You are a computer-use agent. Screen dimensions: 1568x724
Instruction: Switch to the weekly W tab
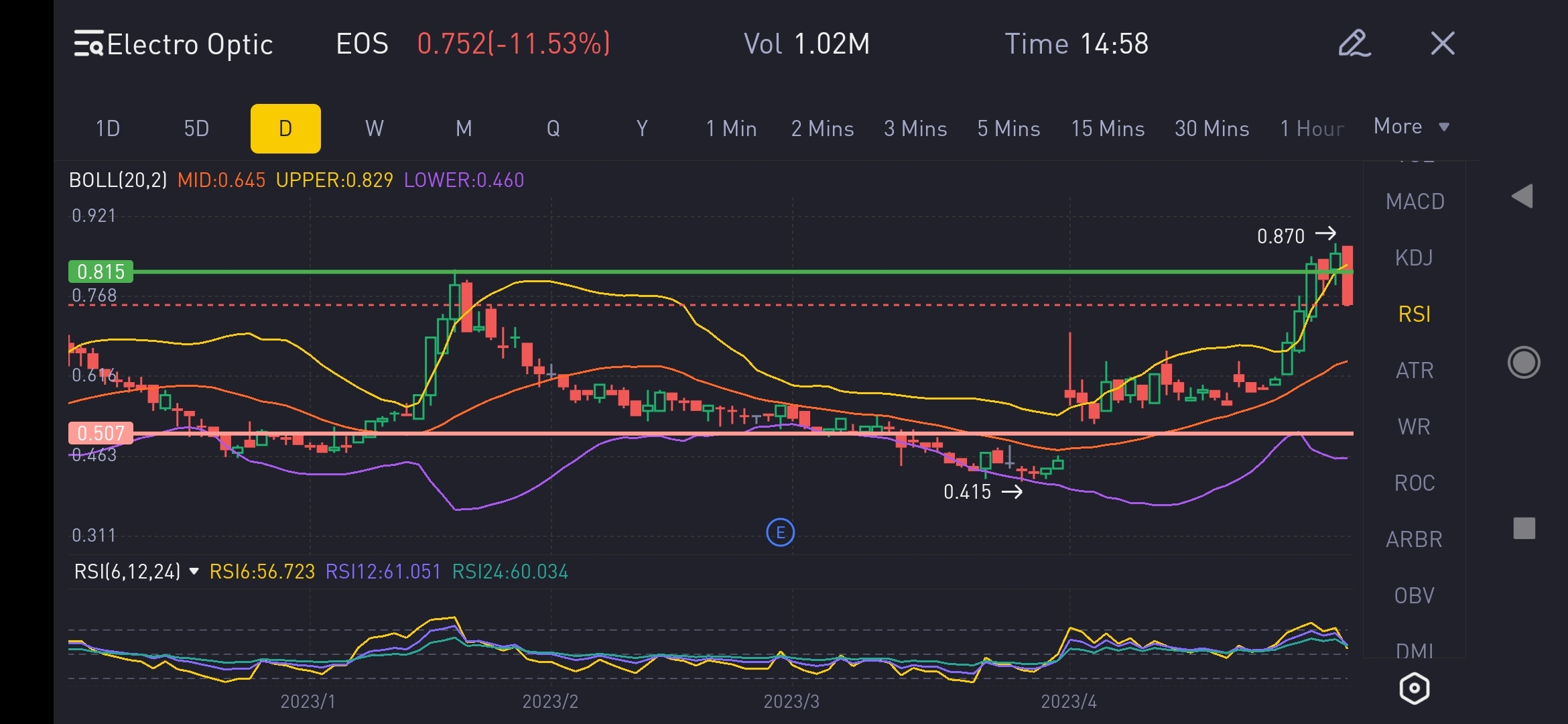pos(375,129)
